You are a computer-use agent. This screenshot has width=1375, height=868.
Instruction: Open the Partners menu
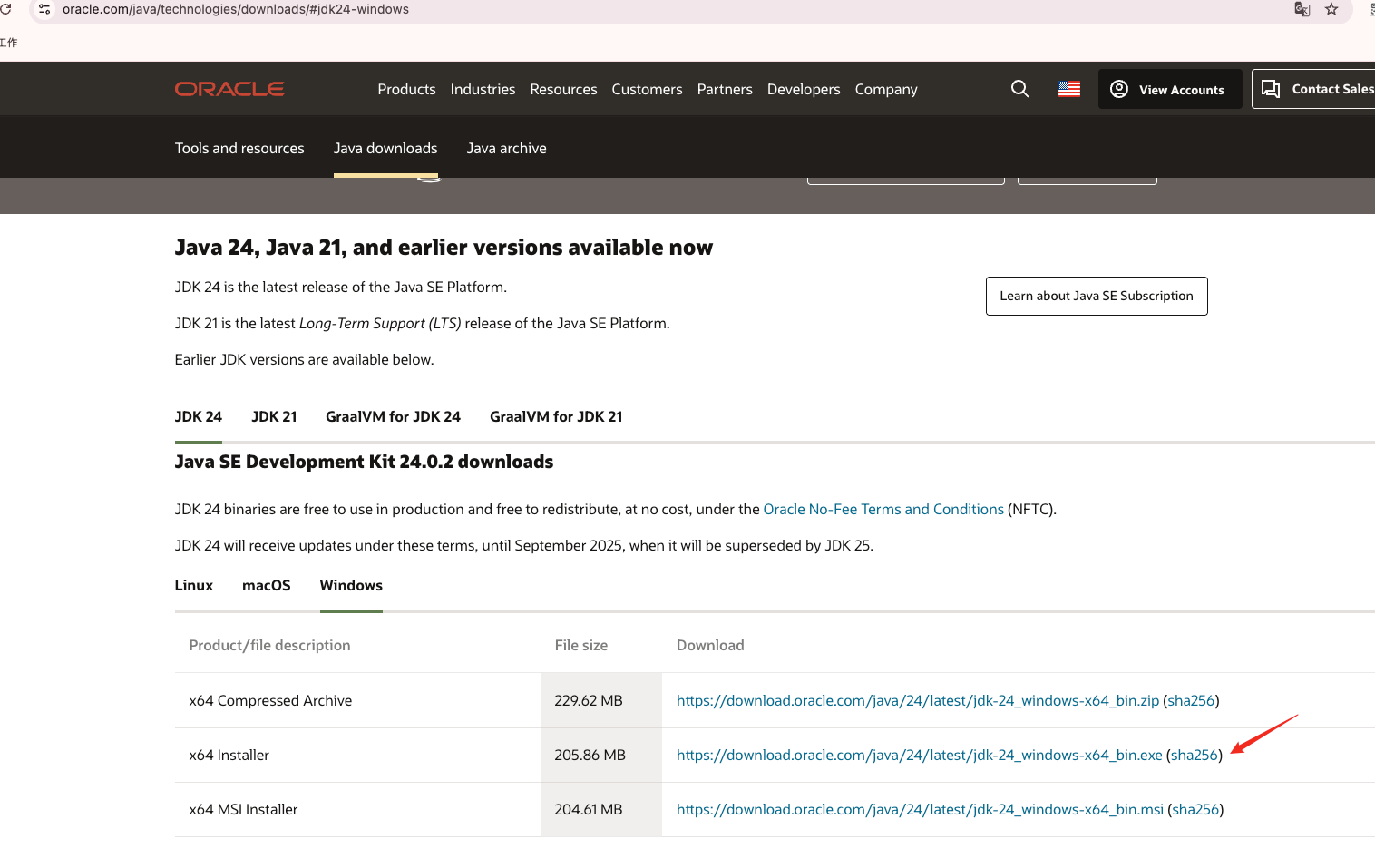(x=725, y=89)
